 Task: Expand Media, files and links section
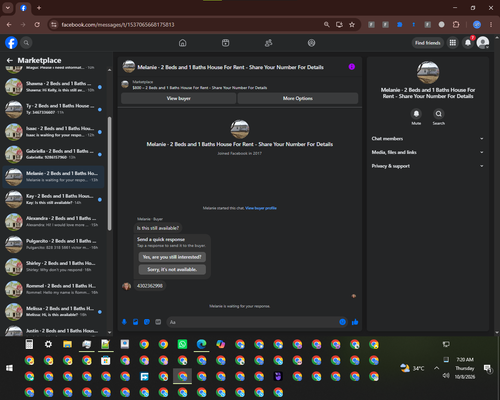428,152
